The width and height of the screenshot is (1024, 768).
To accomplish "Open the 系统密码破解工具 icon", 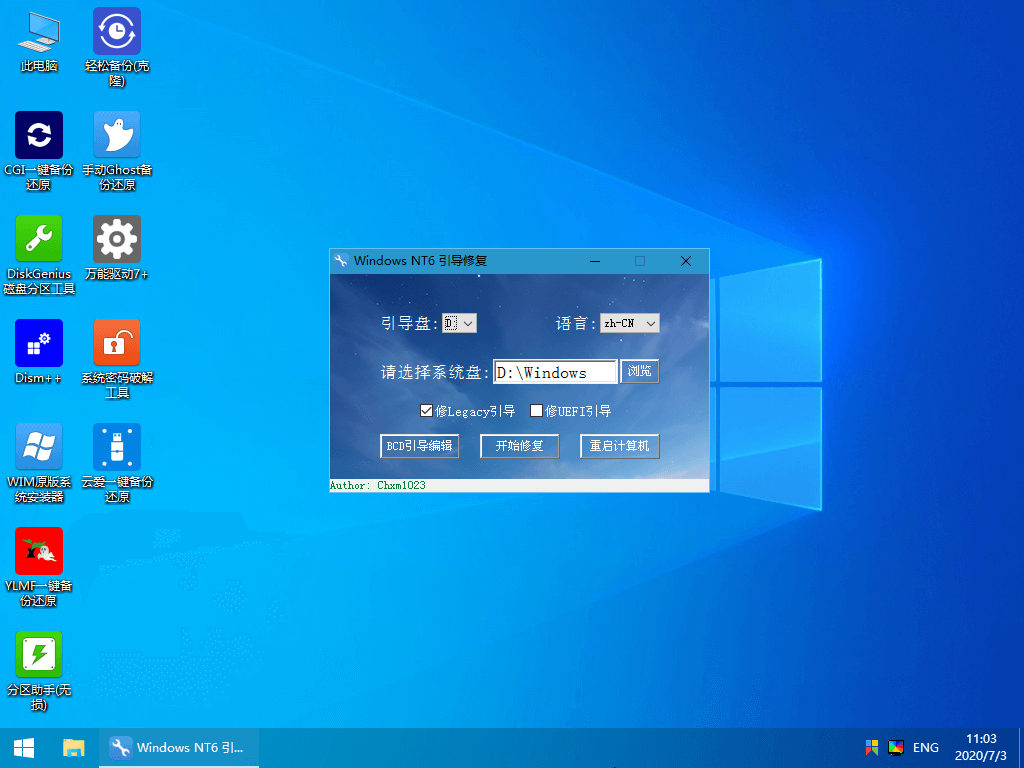I will coord(117,343).
